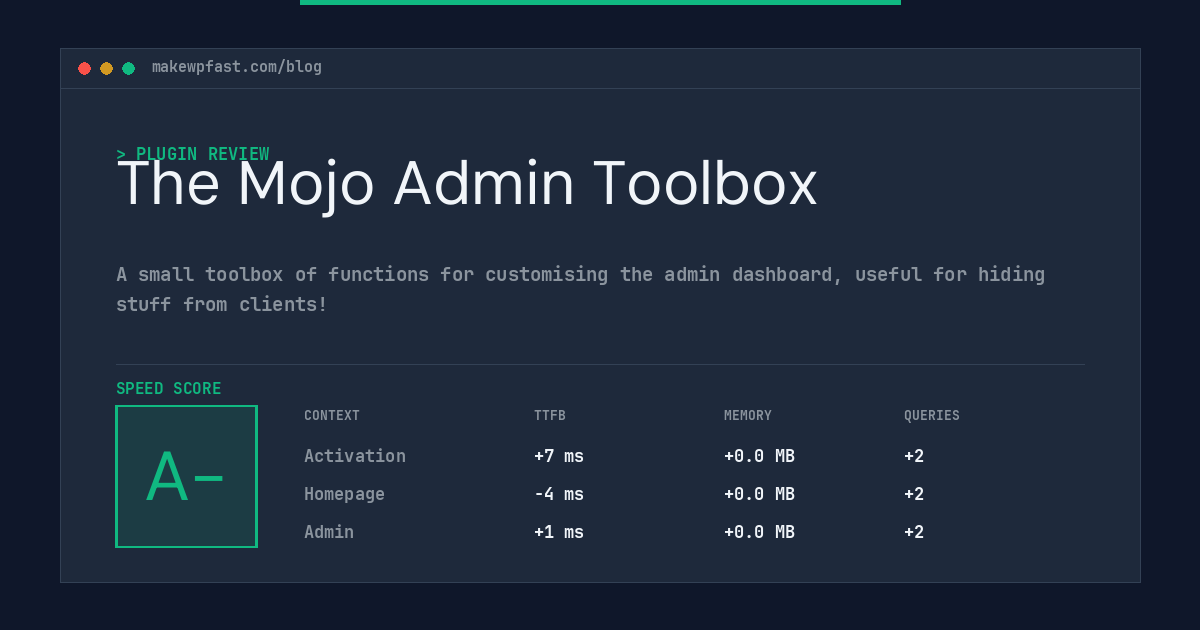Click the MEMORY column header
The width and height of the screenshot is (1200, 630).
[748, 416]
